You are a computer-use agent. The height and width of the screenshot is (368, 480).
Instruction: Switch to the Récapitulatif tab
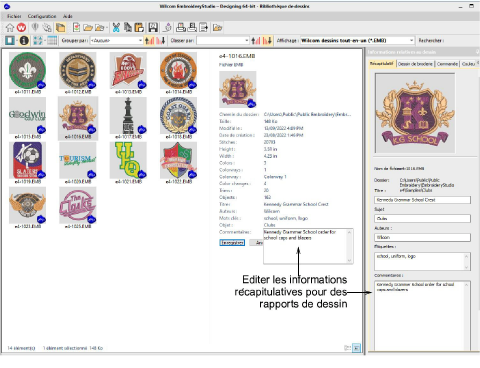click(382, 64)
